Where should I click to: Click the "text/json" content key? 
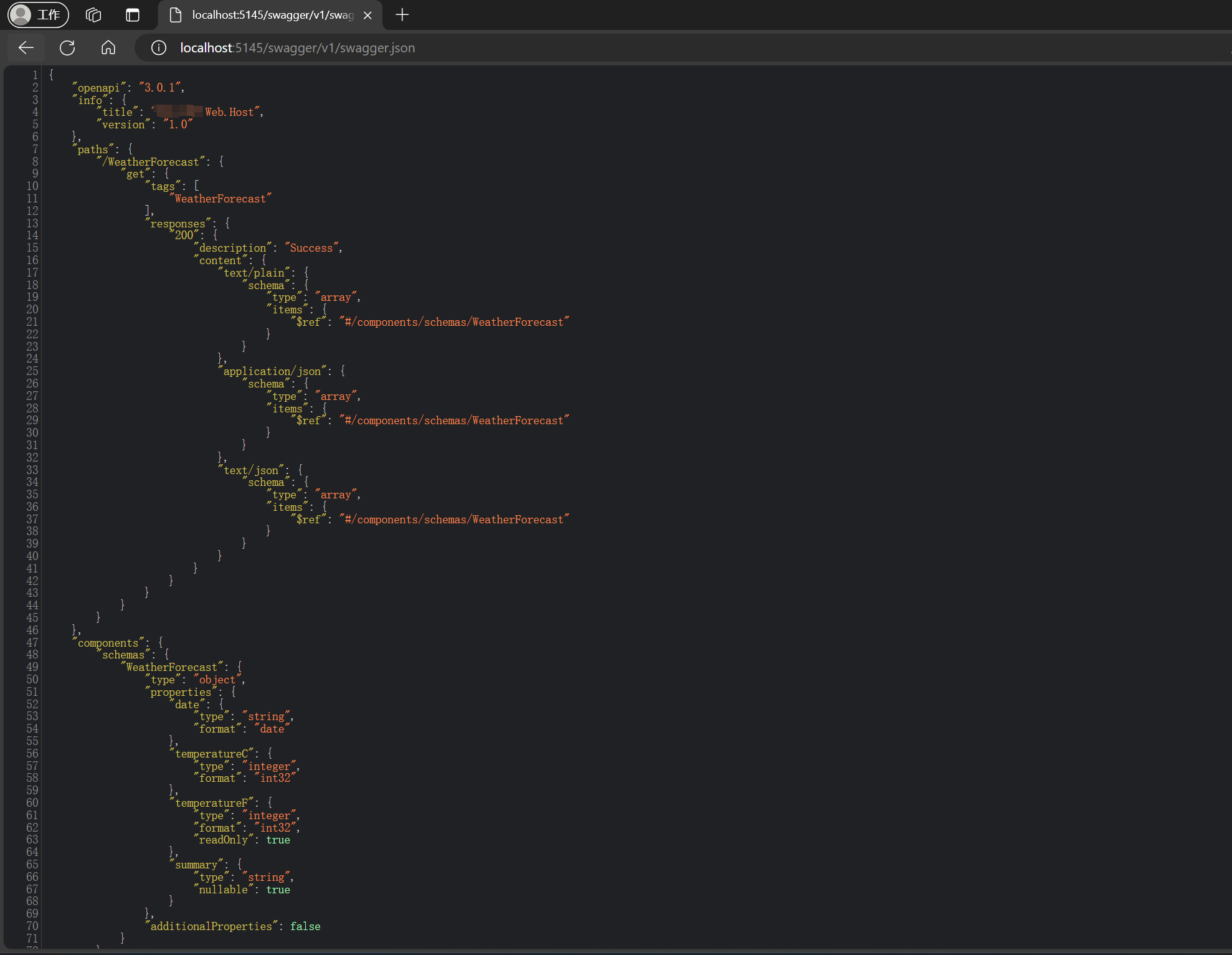click(x=251, y=470)
